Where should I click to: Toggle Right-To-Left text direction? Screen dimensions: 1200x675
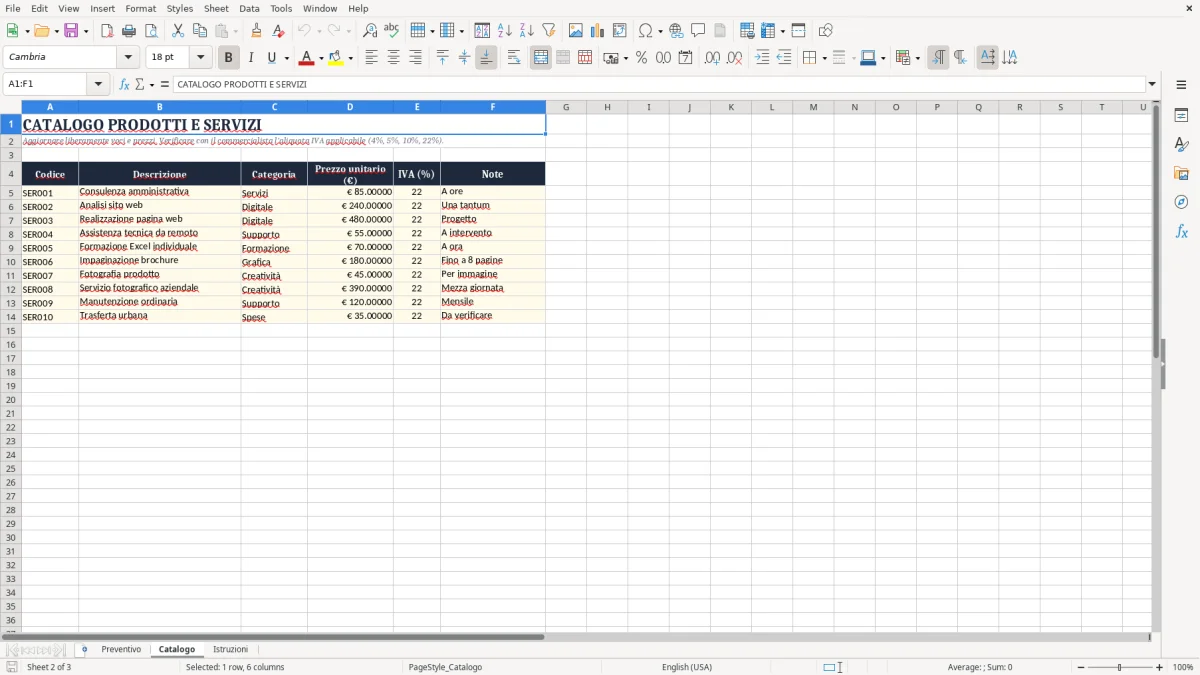[x=960, y=58]
